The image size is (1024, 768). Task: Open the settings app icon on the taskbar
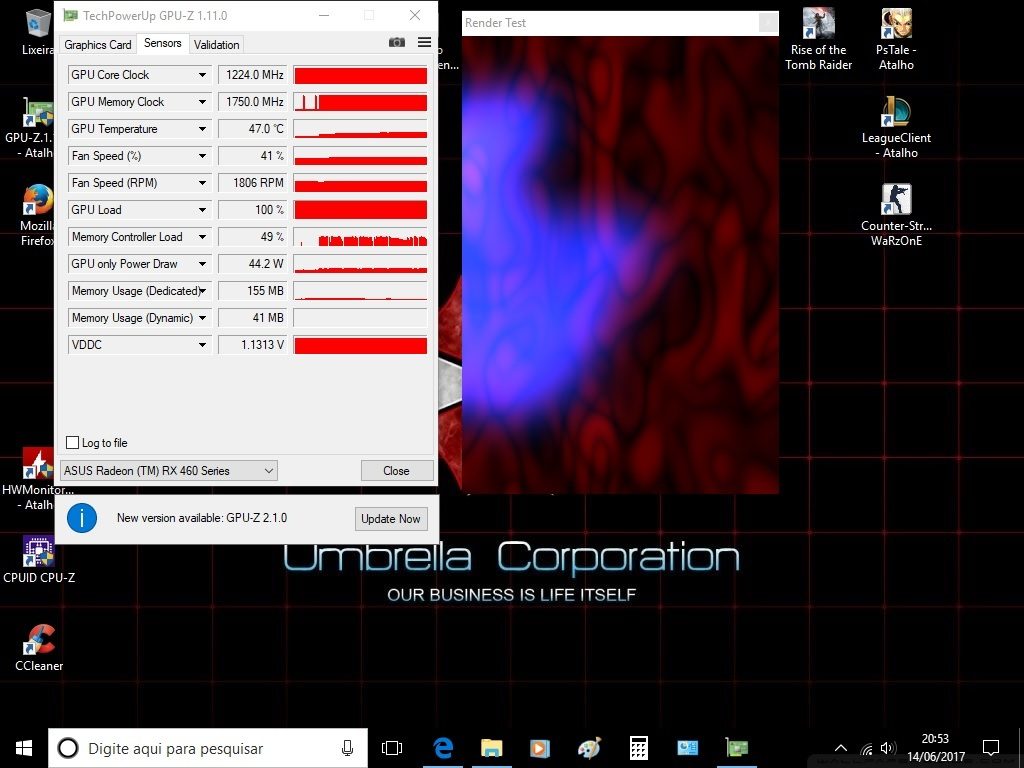tap(687, 748)
